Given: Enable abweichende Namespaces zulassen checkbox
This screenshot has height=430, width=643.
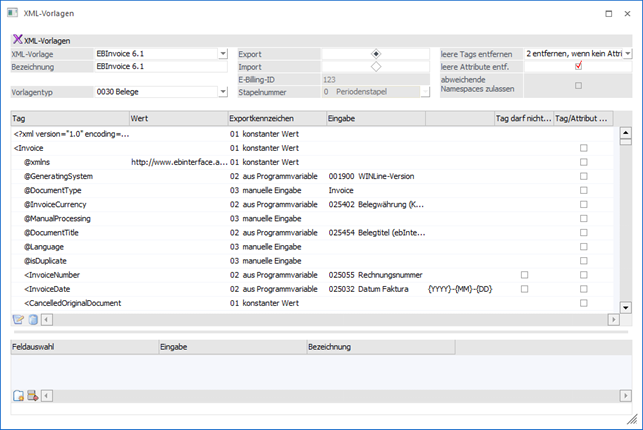Looking at the screenshot, I should (578, 85).
